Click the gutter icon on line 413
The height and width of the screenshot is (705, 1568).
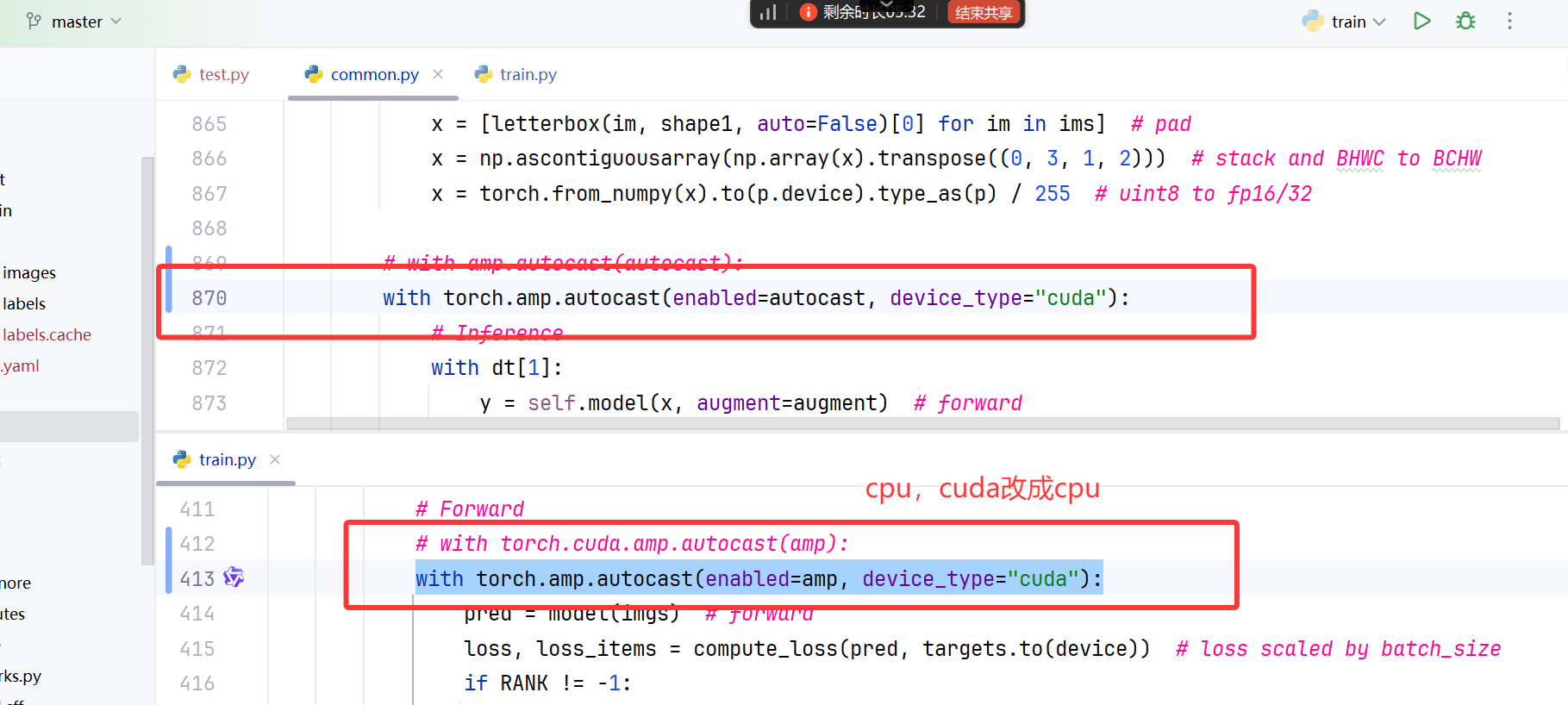click(234, 577)
